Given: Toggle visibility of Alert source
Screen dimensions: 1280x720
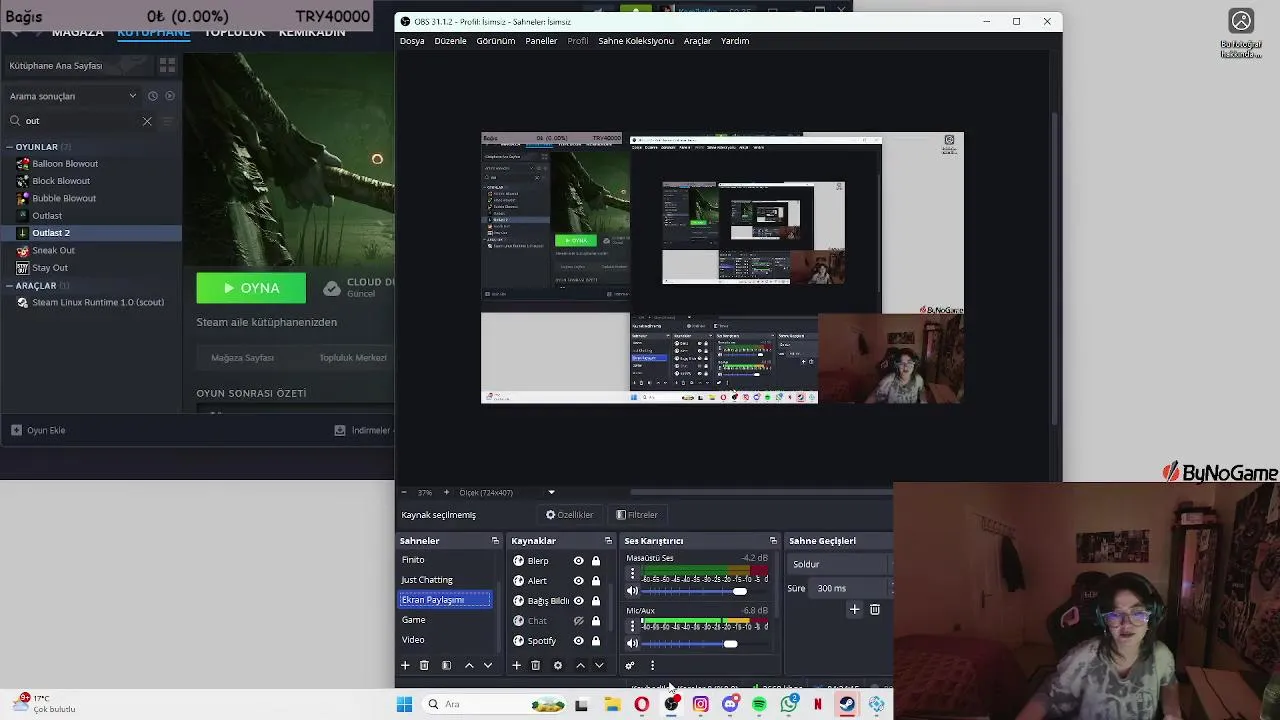Looking at the screenshot, I should [x=578, y=581].
